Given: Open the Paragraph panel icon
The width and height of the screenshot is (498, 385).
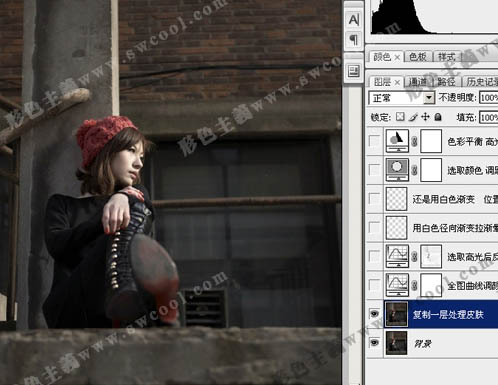Looking at the screenshot, I should click(353, 40).
